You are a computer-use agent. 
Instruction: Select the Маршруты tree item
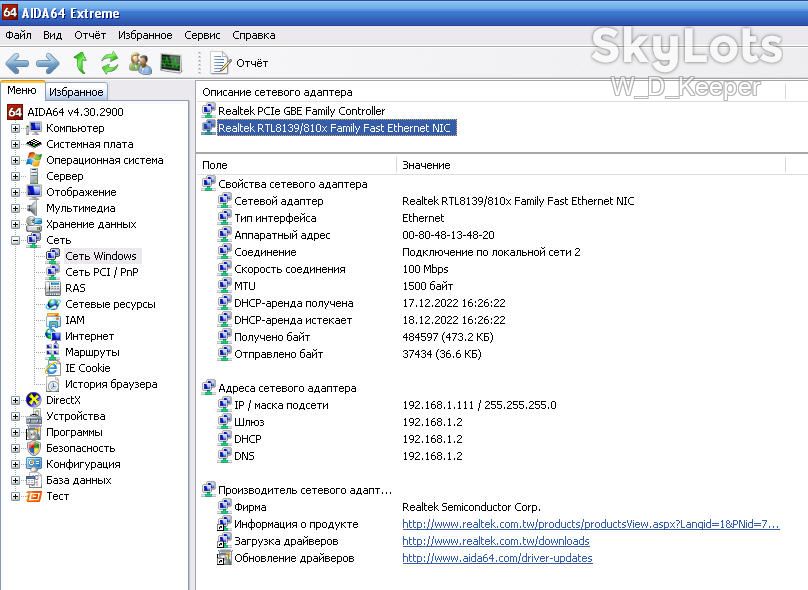(x=92, y=352)
